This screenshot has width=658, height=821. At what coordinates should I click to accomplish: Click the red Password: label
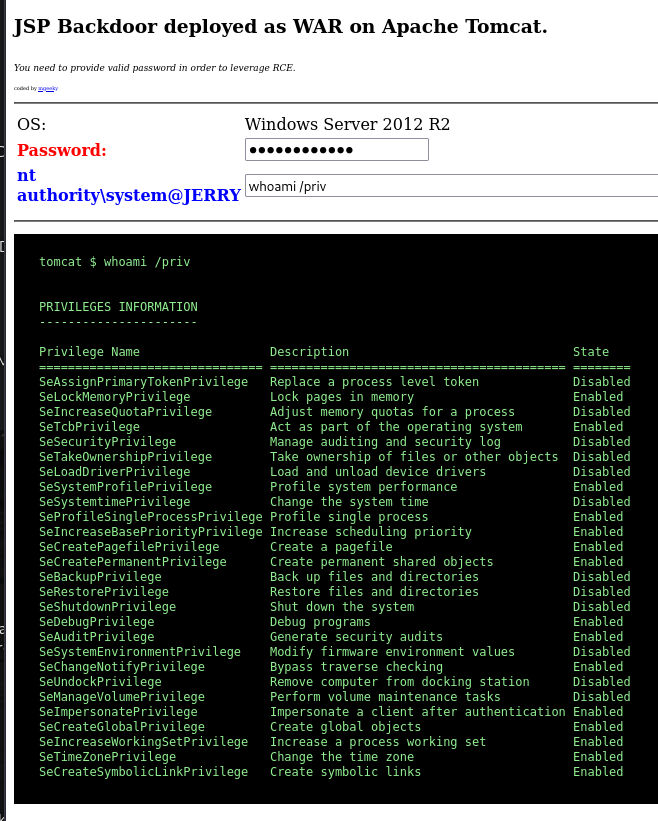(x=62, y=150)
